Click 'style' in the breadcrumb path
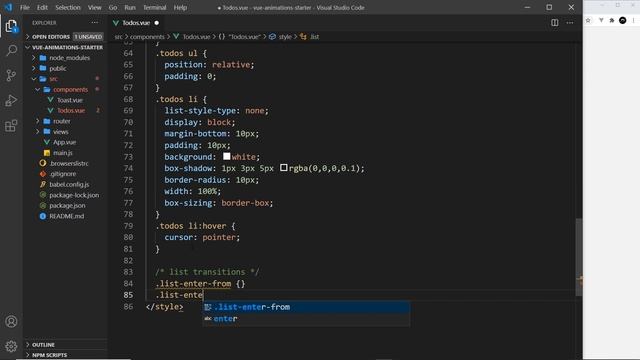The image size is (640, 360). coord(285,37)
